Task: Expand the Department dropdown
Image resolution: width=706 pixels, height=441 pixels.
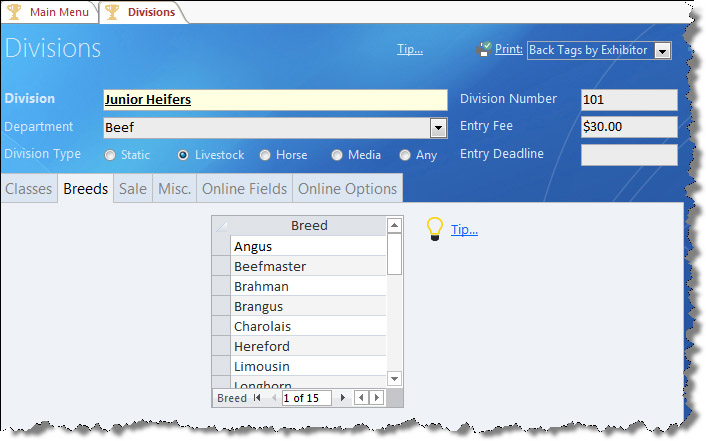Action: [x=438, y=128]
